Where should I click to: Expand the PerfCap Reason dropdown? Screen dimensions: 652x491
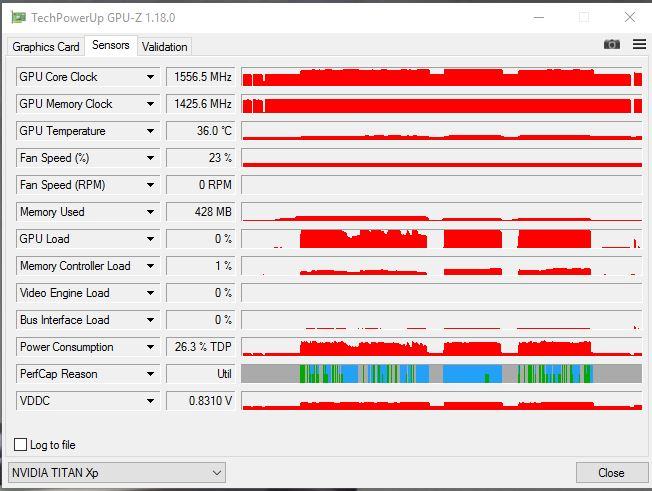[x=151, y=374]
